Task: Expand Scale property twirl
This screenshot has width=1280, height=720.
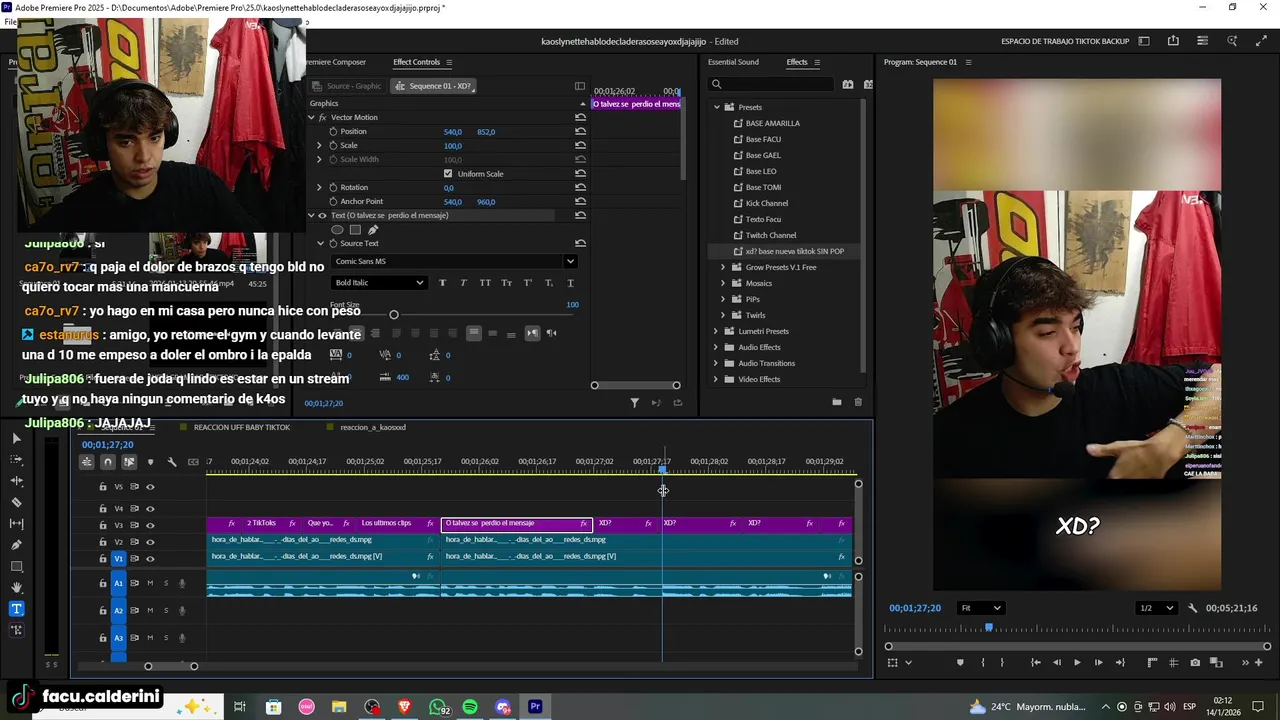Action: [320, 145]
